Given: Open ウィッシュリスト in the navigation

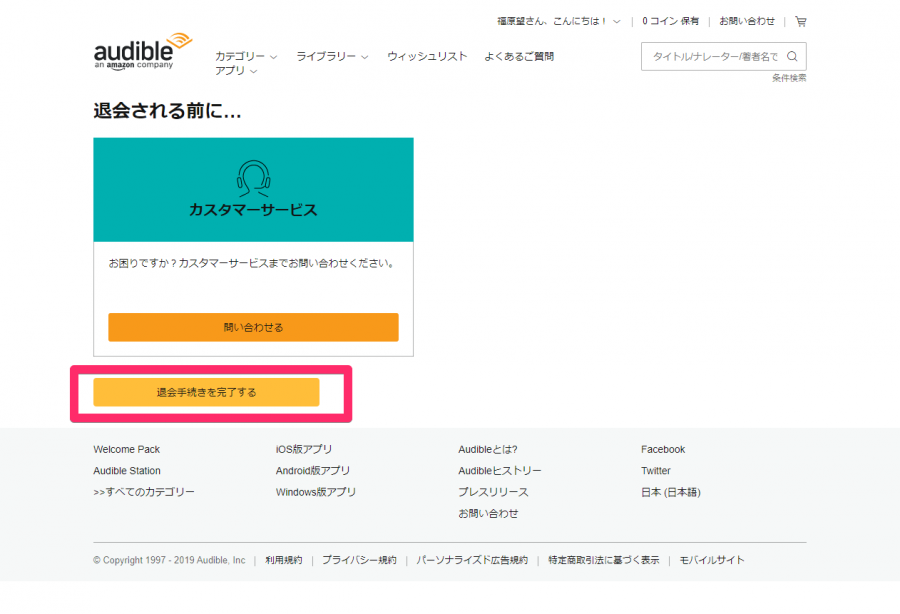Looking at the screenshot, I should [x=427, y=56].
